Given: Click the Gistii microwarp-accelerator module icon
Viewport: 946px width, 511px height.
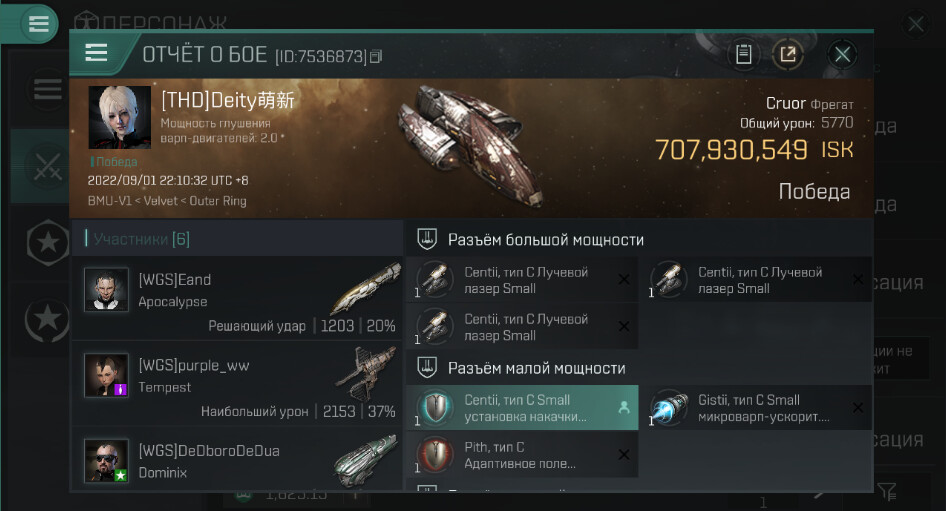Looking at the screenshot, I should click(x=670, y=408).
